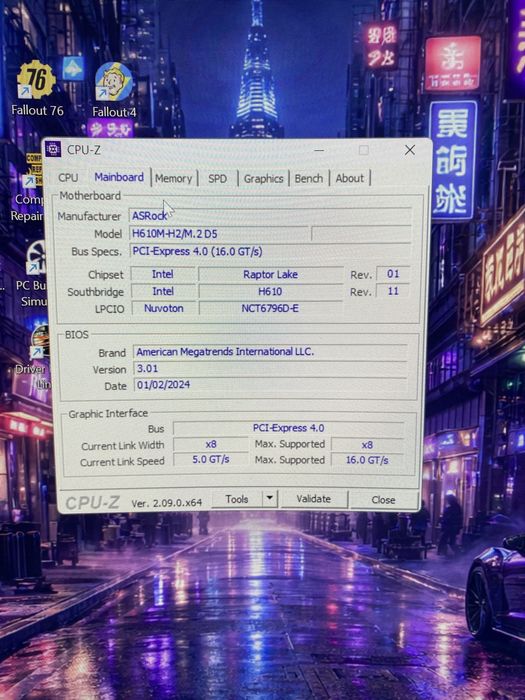Image resolution: width=525 pixels, height=700 pixels.
Task: Click the CPU-Z title bar app icon
Action: point(53,150)
